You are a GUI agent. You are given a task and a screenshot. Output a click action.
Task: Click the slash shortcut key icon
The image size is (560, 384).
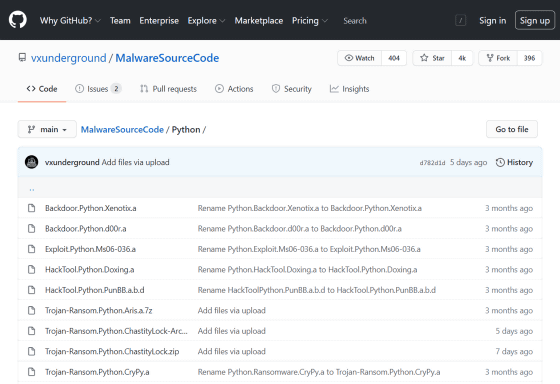461,20
